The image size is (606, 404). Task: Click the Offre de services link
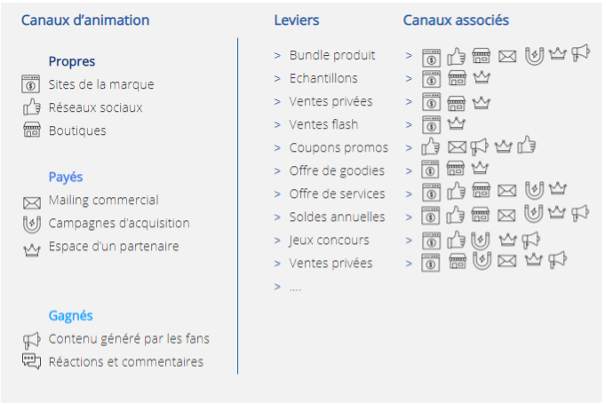(337, 194)
